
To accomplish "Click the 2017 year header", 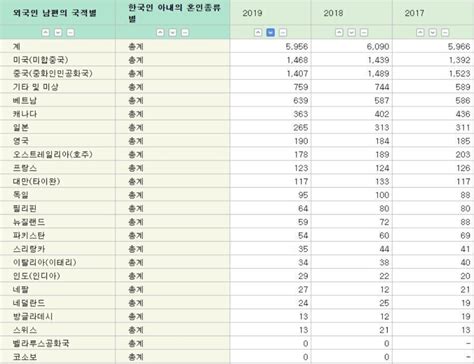I will click(x=414, y=13).
